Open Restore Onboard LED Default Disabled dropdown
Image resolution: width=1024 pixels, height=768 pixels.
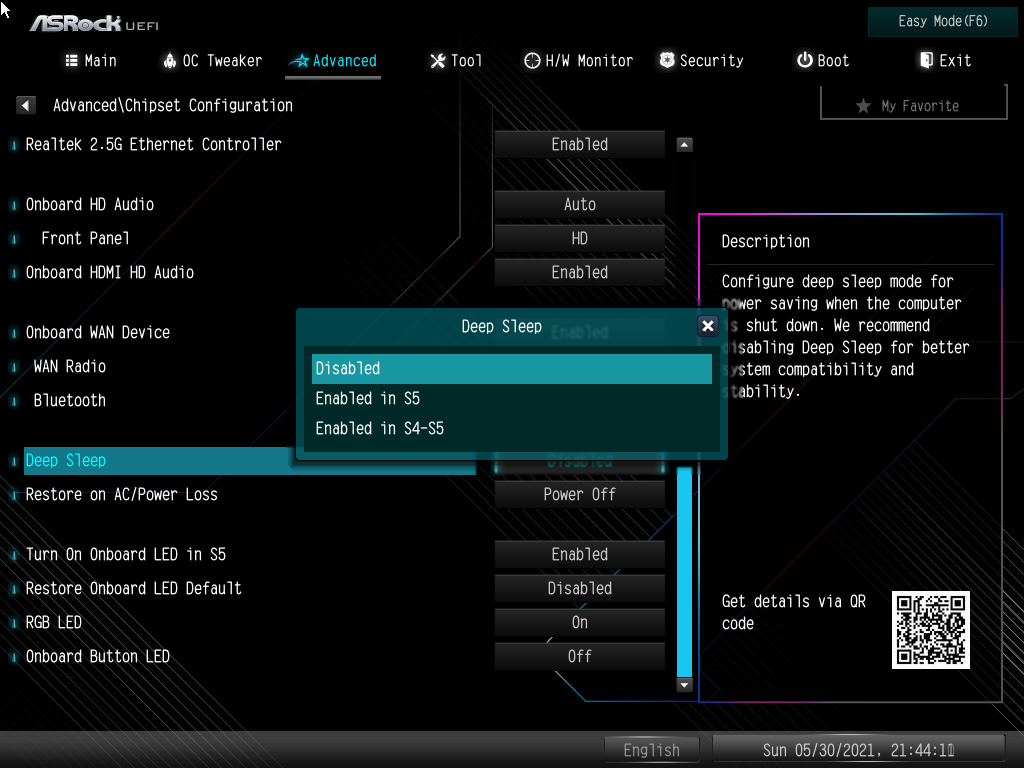[580, 588]
